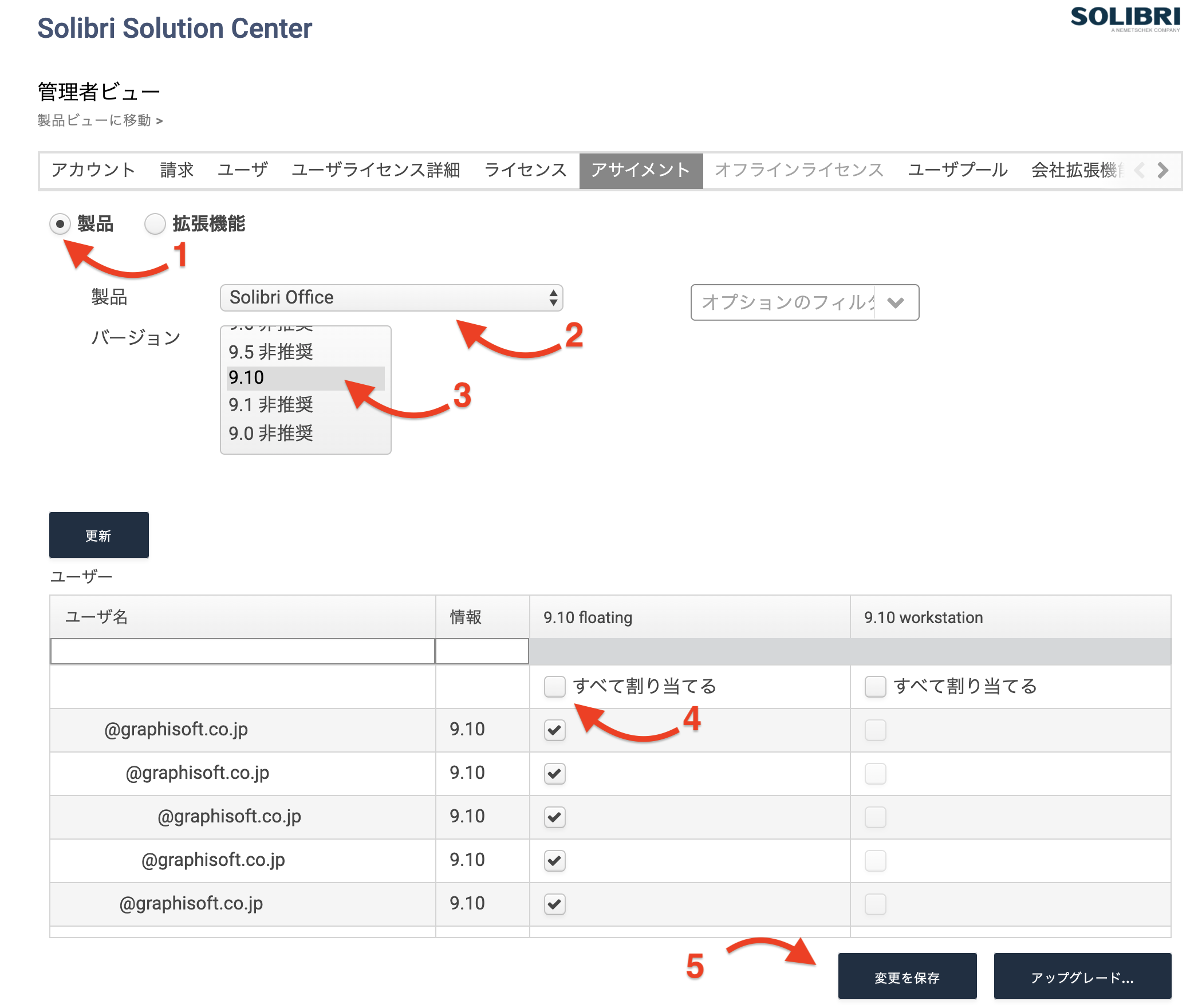The height and width of the screenshot is (1008, 1198).
Task: Open the ユーザ tab
Action: pyautogui.click(x=243, y=170)
